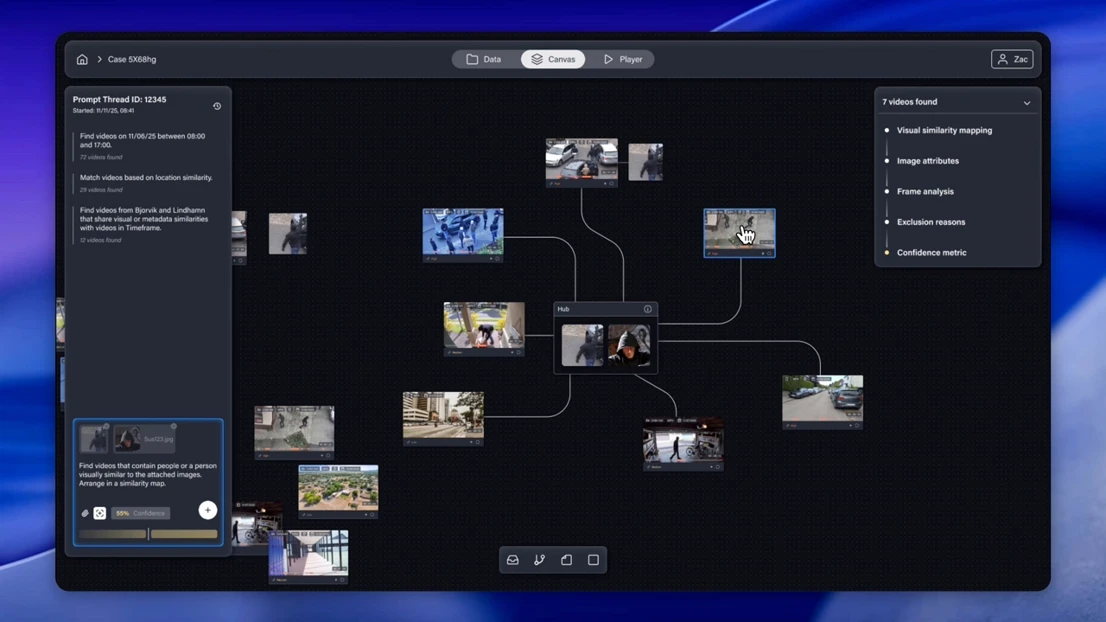Switch to the Player tab
The width and height of the screenshot is (1106, 622).
(x=623, y=60)
